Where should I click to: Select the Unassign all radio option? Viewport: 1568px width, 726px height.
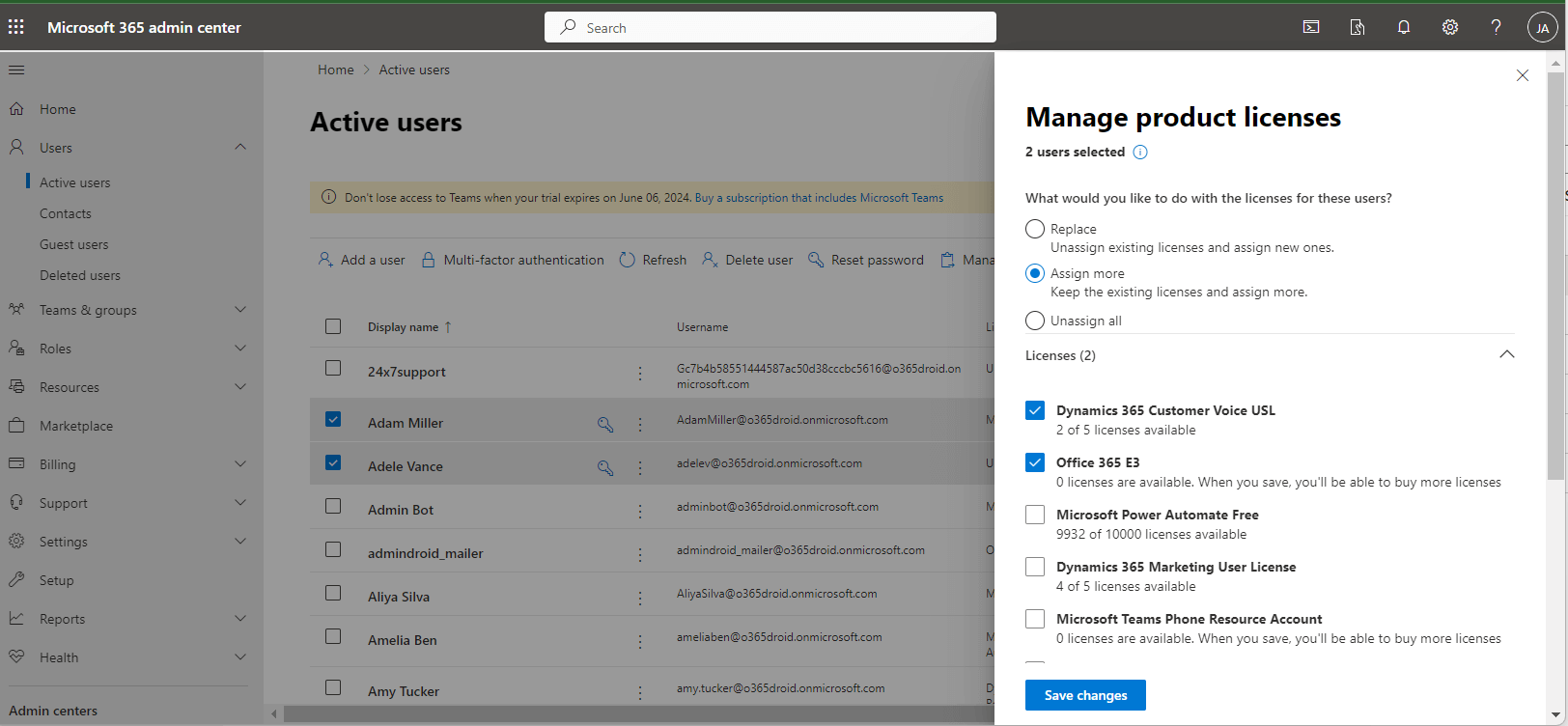1035,321
